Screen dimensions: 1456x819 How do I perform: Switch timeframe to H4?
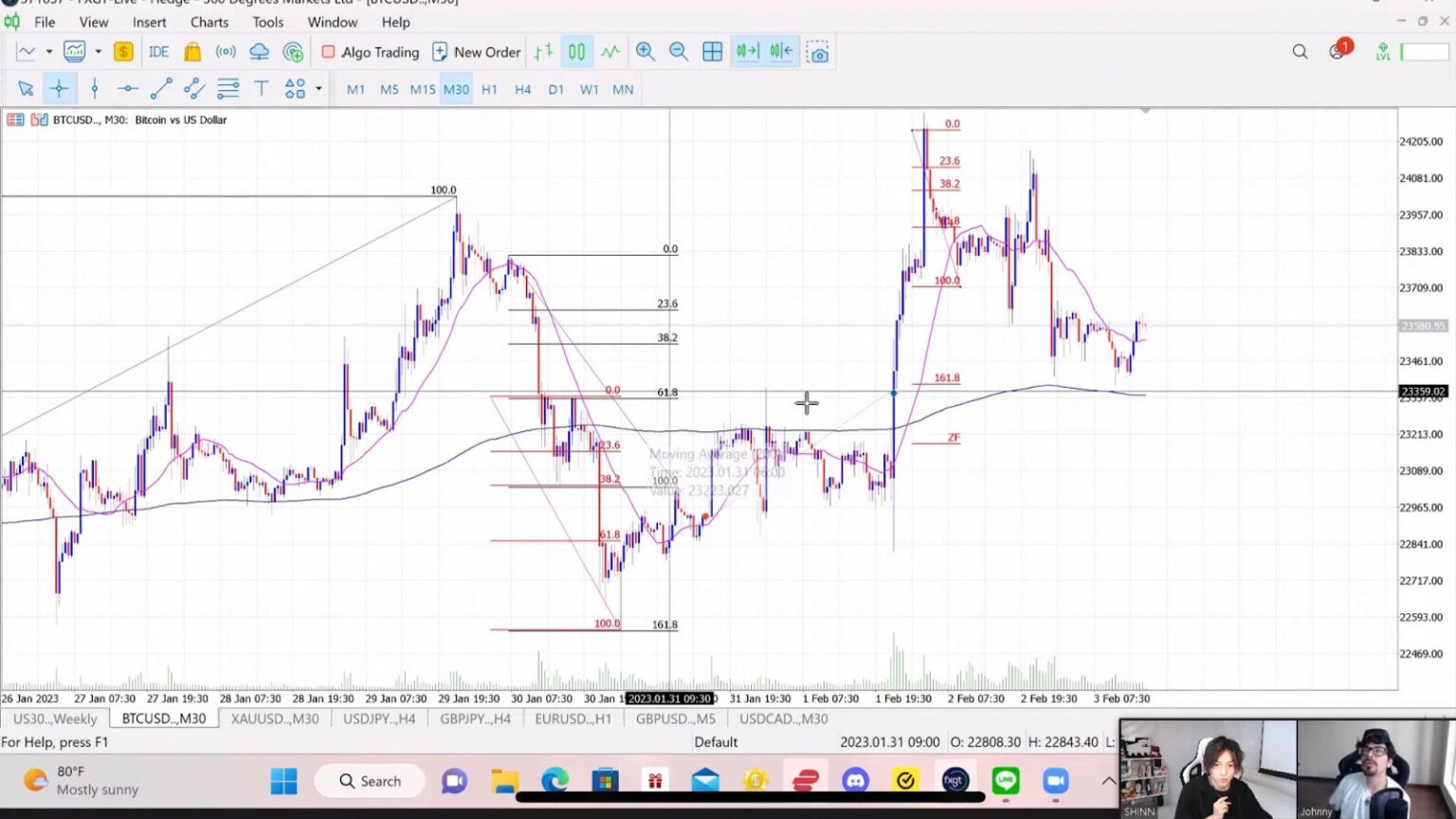522,89
